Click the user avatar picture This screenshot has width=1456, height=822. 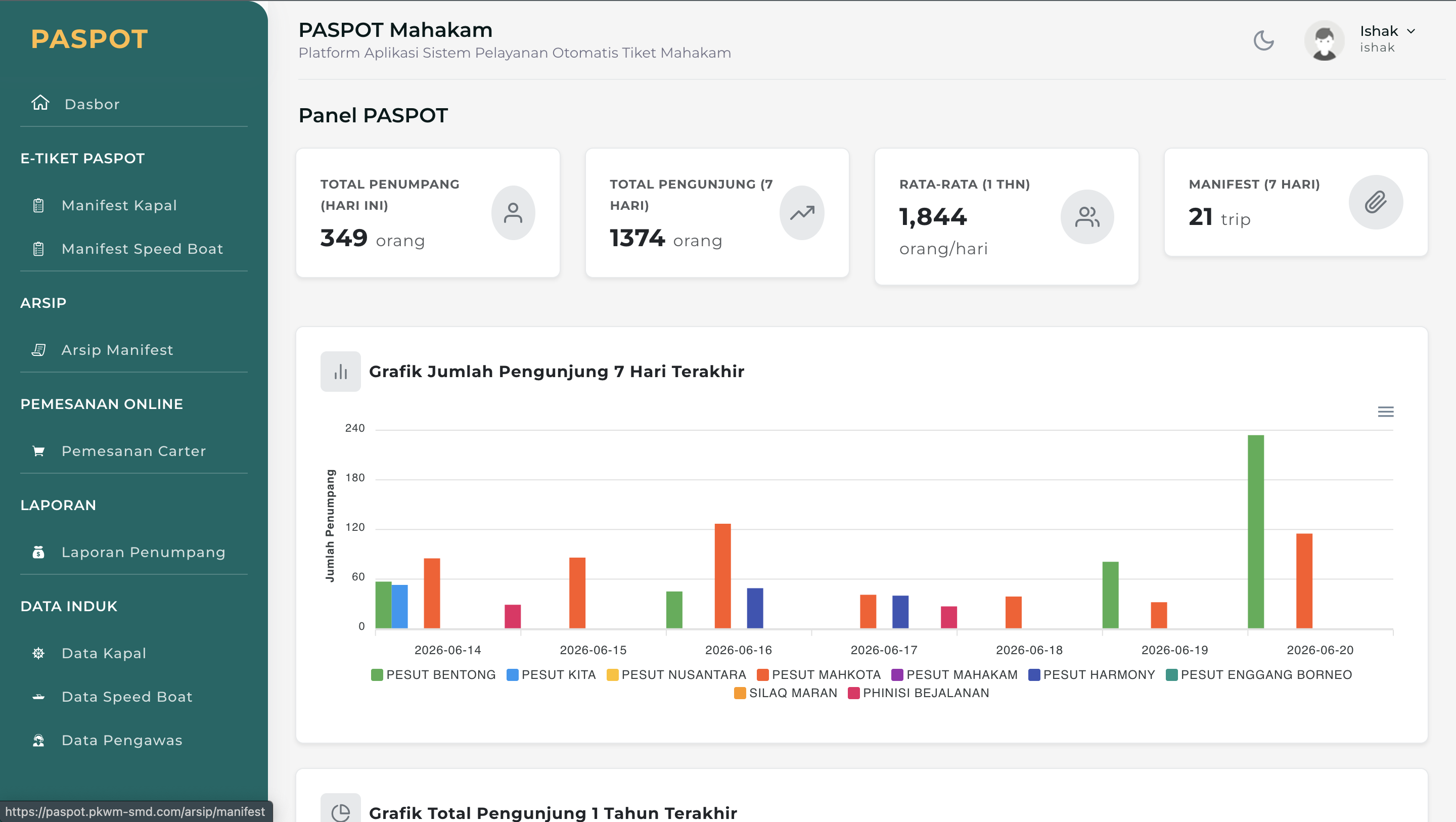click(1324, 41)
